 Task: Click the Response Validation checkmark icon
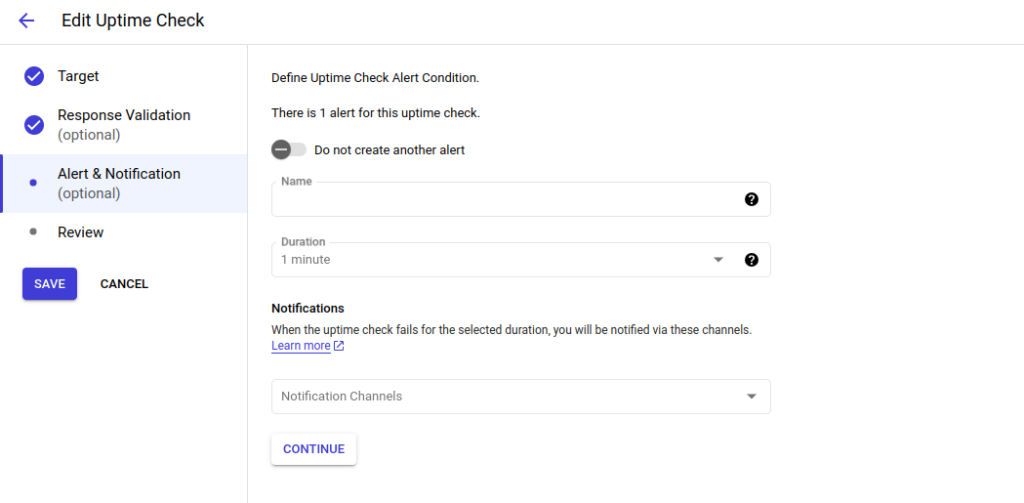point(34,125)
